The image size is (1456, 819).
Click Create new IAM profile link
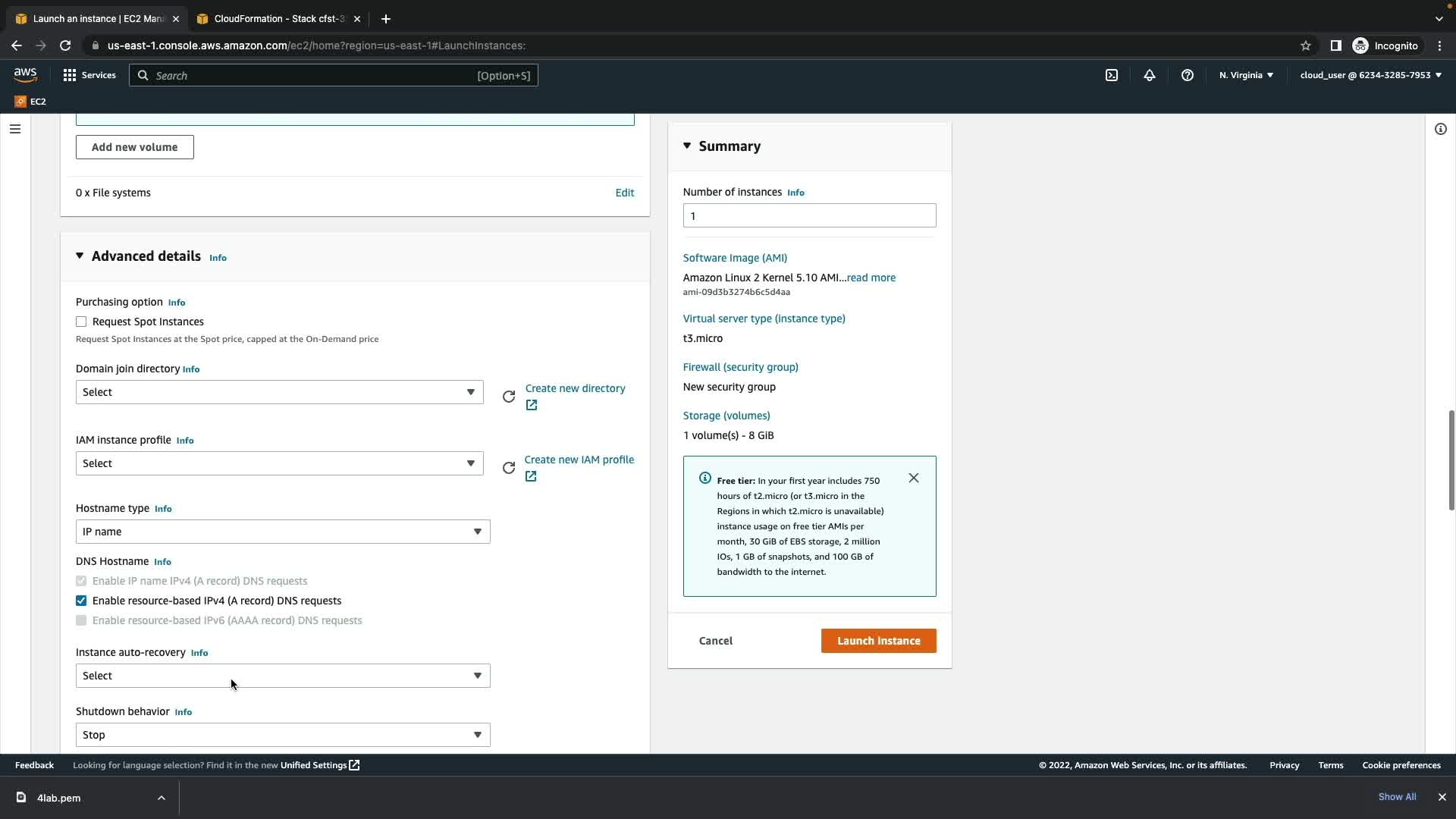coord(579,460)
